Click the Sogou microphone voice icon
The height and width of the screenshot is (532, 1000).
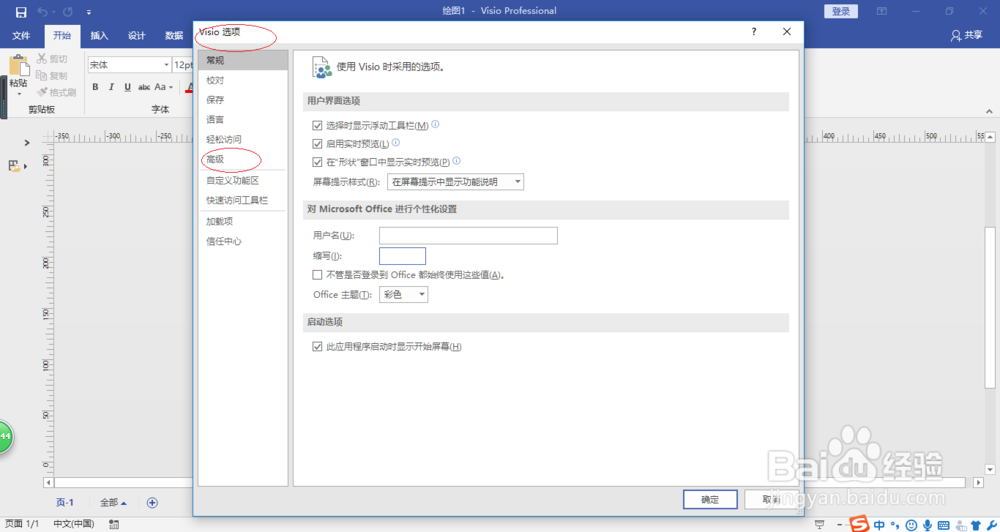[x=928, y=525]
